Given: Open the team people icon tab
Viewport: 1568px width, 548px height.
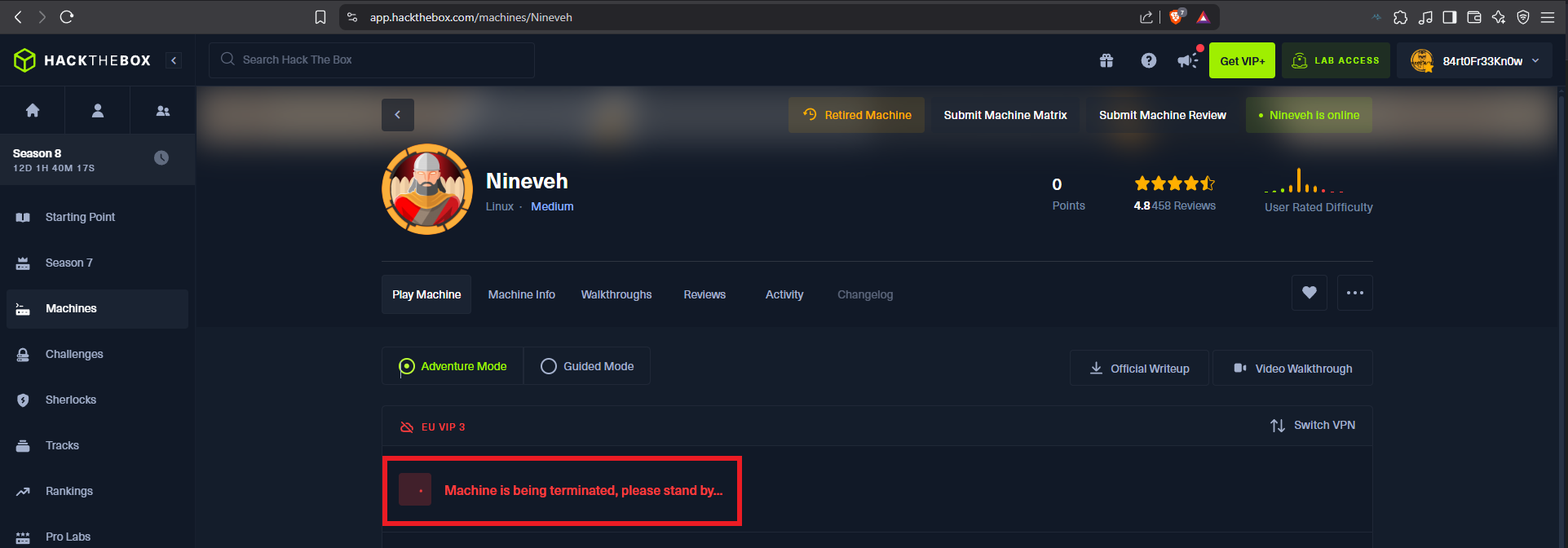Looking at the screenshot, I should click(x=163, y=110).
